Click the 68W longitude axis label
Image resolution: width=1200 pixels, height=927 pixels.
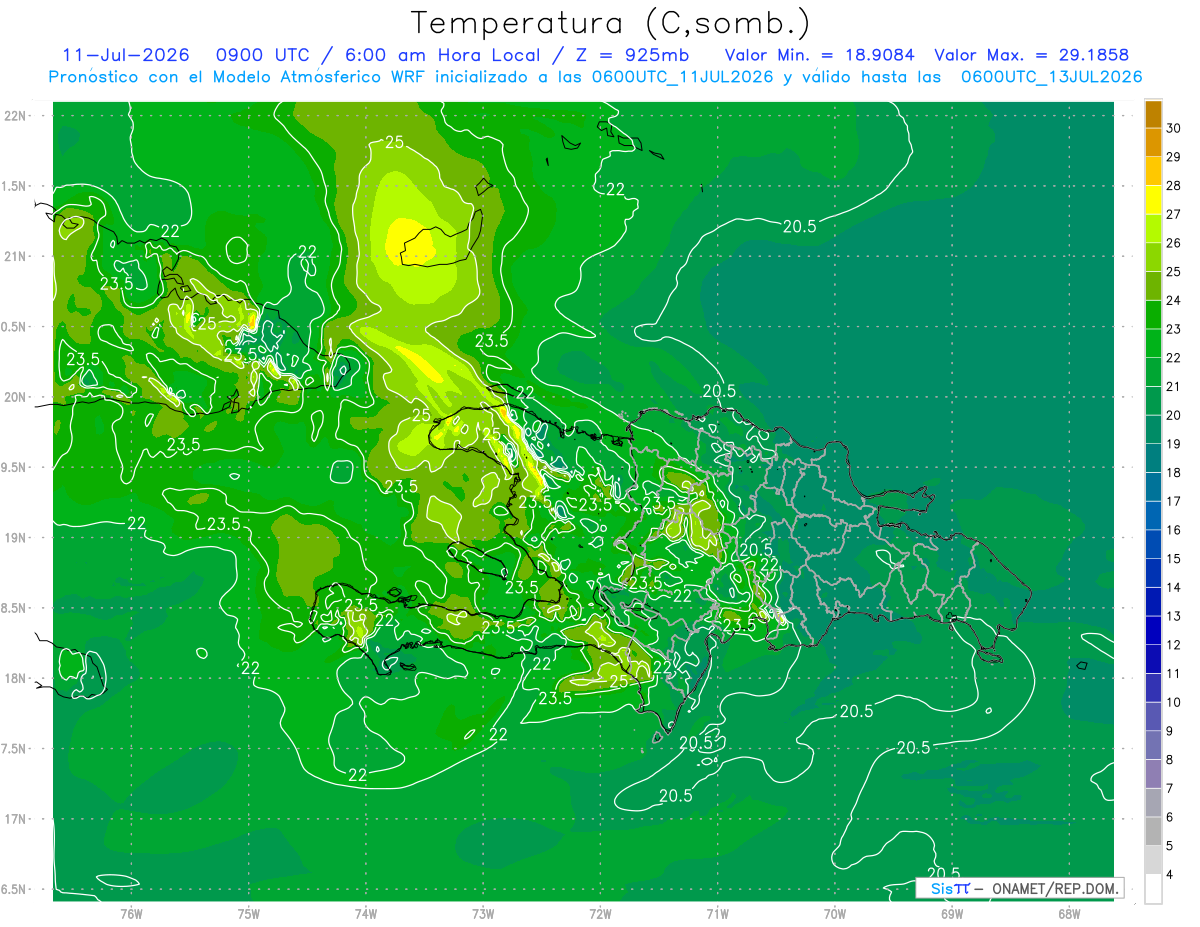coord(1068,913)
